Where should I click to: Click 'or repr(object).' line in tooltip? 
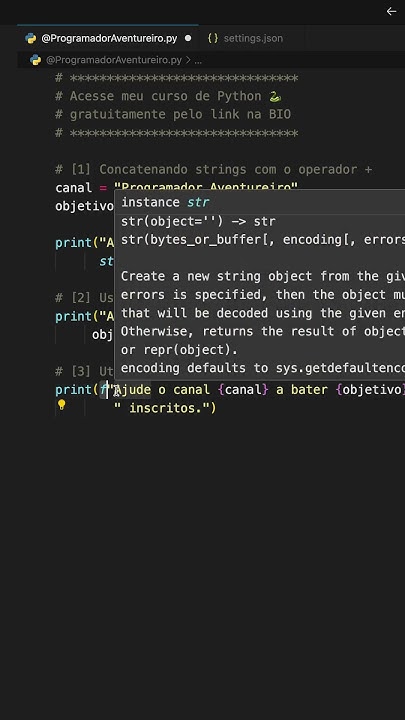coord(180,350)
